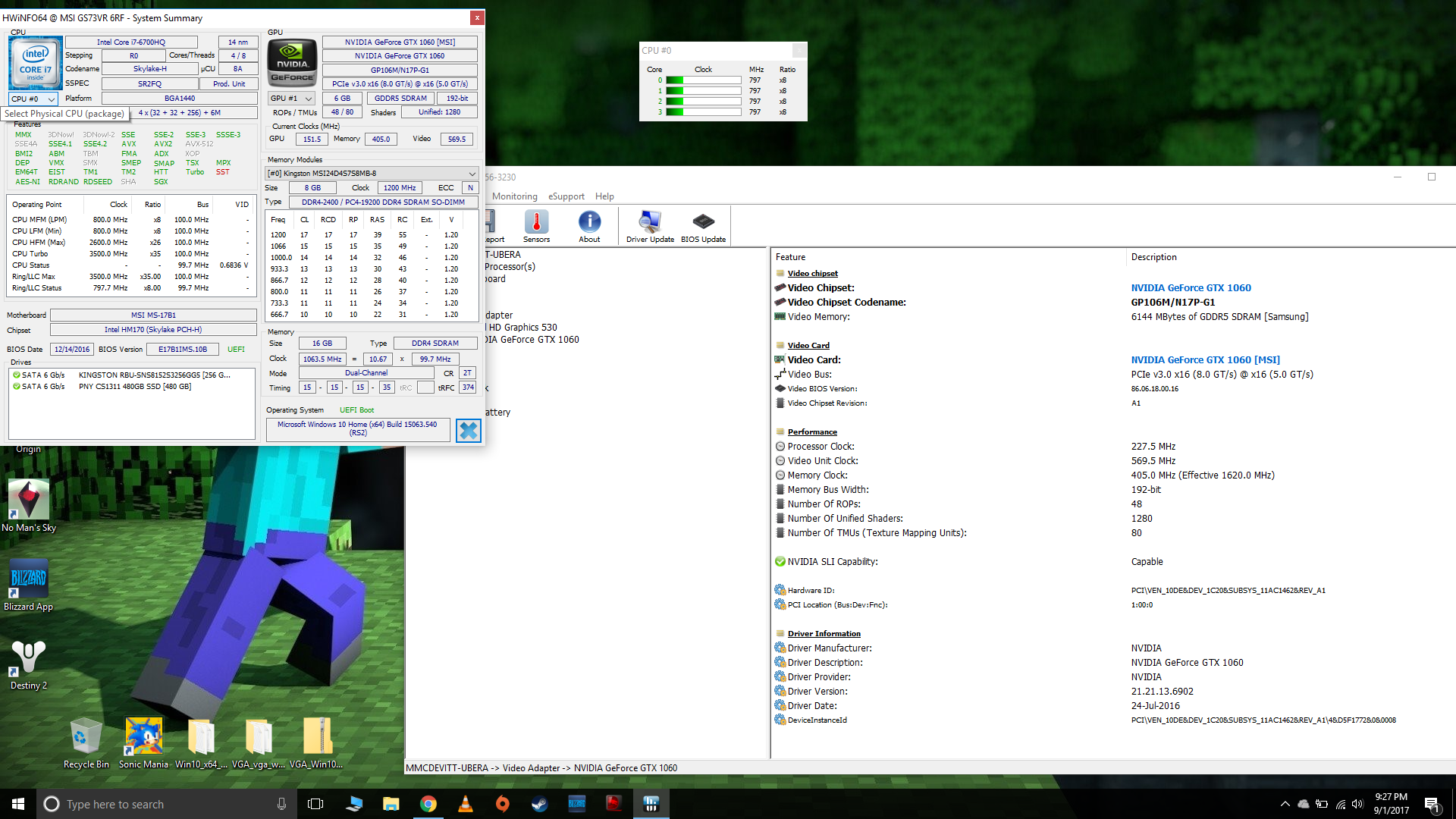Open No Man's Sky desktop shortcut
This screenshot has height=819, width=1456.
29,505
